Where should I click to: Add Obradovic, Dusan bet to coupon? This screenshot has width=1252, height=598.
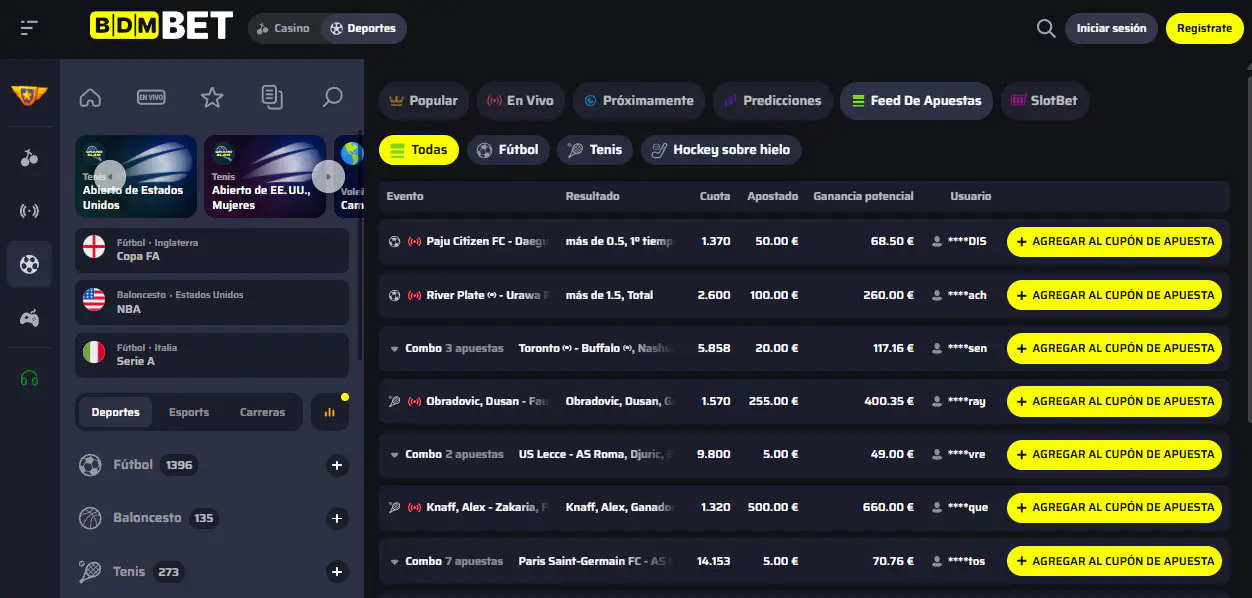1114,401
